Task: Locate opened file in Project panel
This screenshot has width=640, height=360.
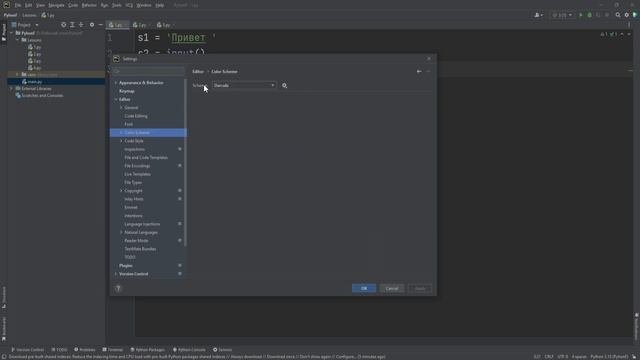Action: [x=63, y=25]
